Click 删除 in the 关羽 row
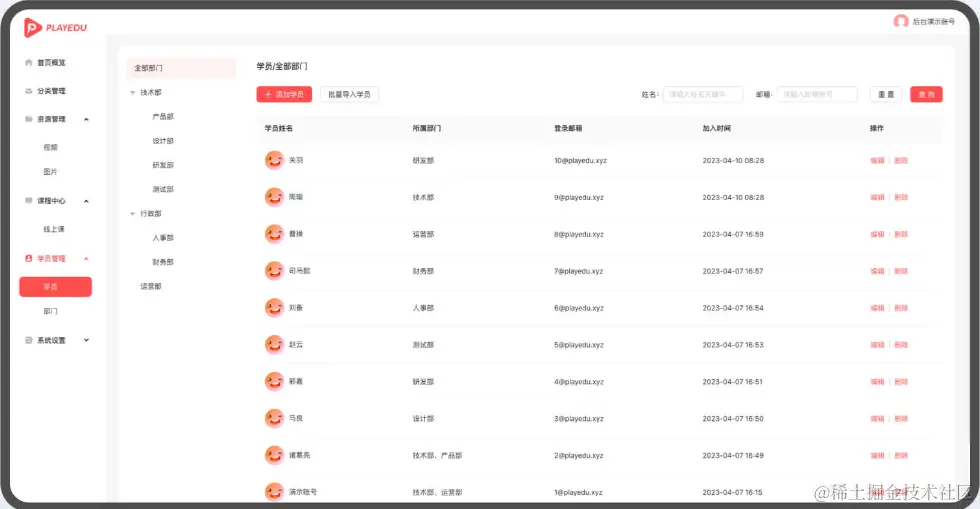The height and width of the screenshot is (509, 980). tap(901, 161)
